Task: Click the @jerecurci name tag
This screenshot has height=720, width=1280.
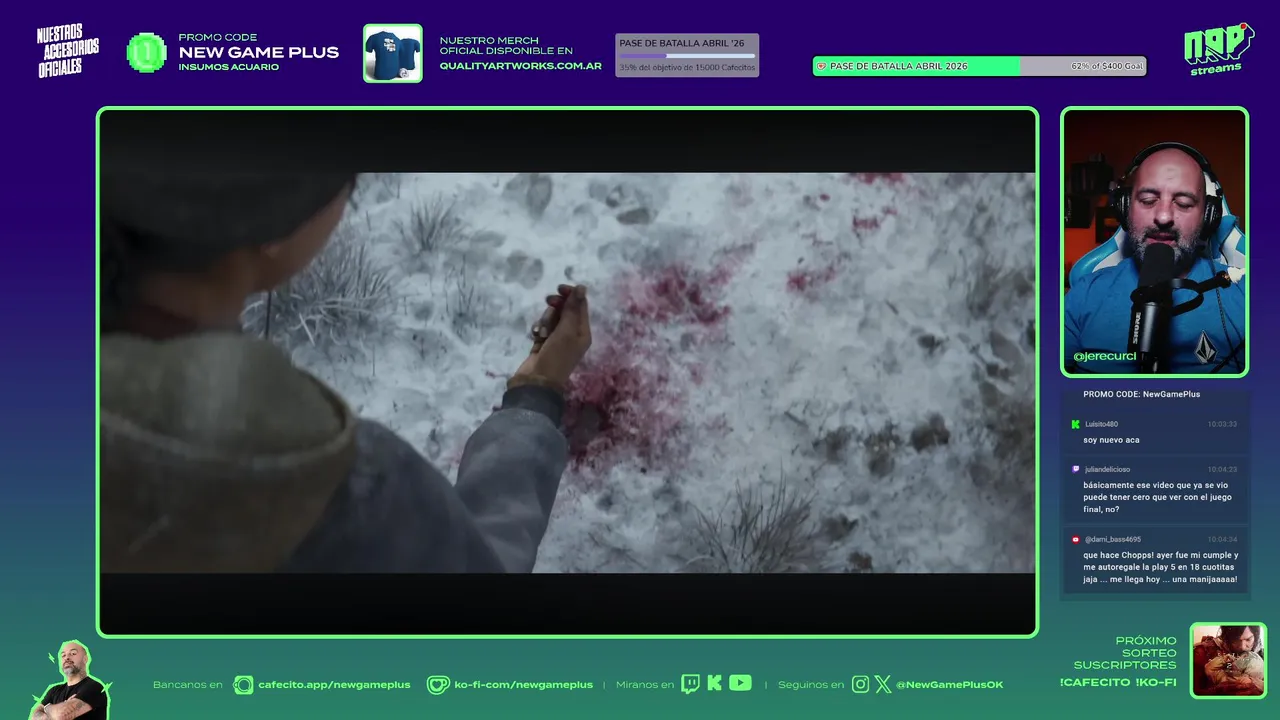Action: tap(1105, 356)
